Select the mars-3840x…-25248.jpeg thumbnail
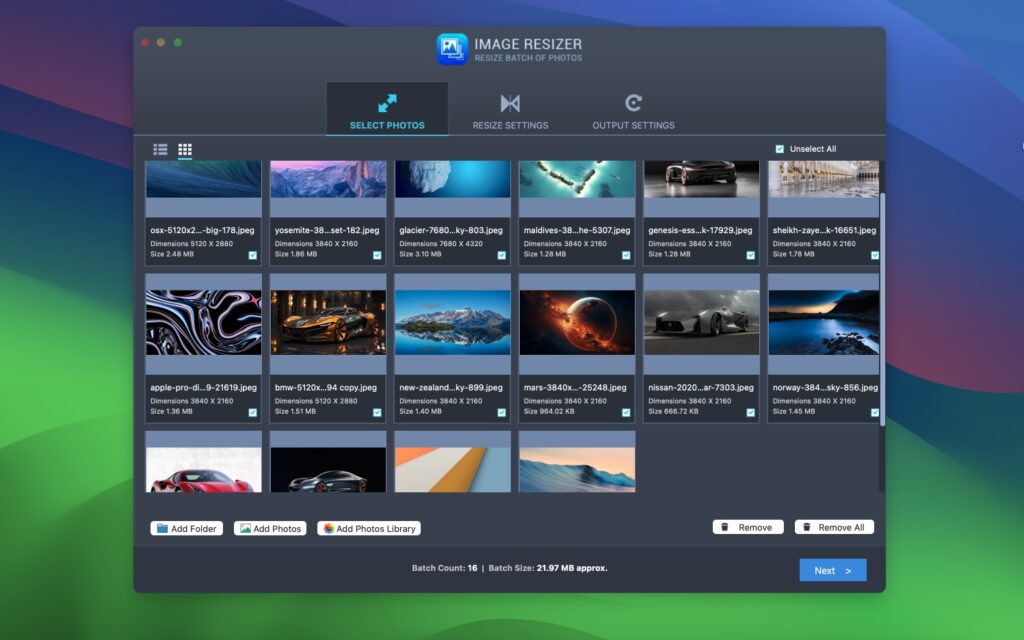The width and height of the screenshot is (1024, 640). click(576, 320)
